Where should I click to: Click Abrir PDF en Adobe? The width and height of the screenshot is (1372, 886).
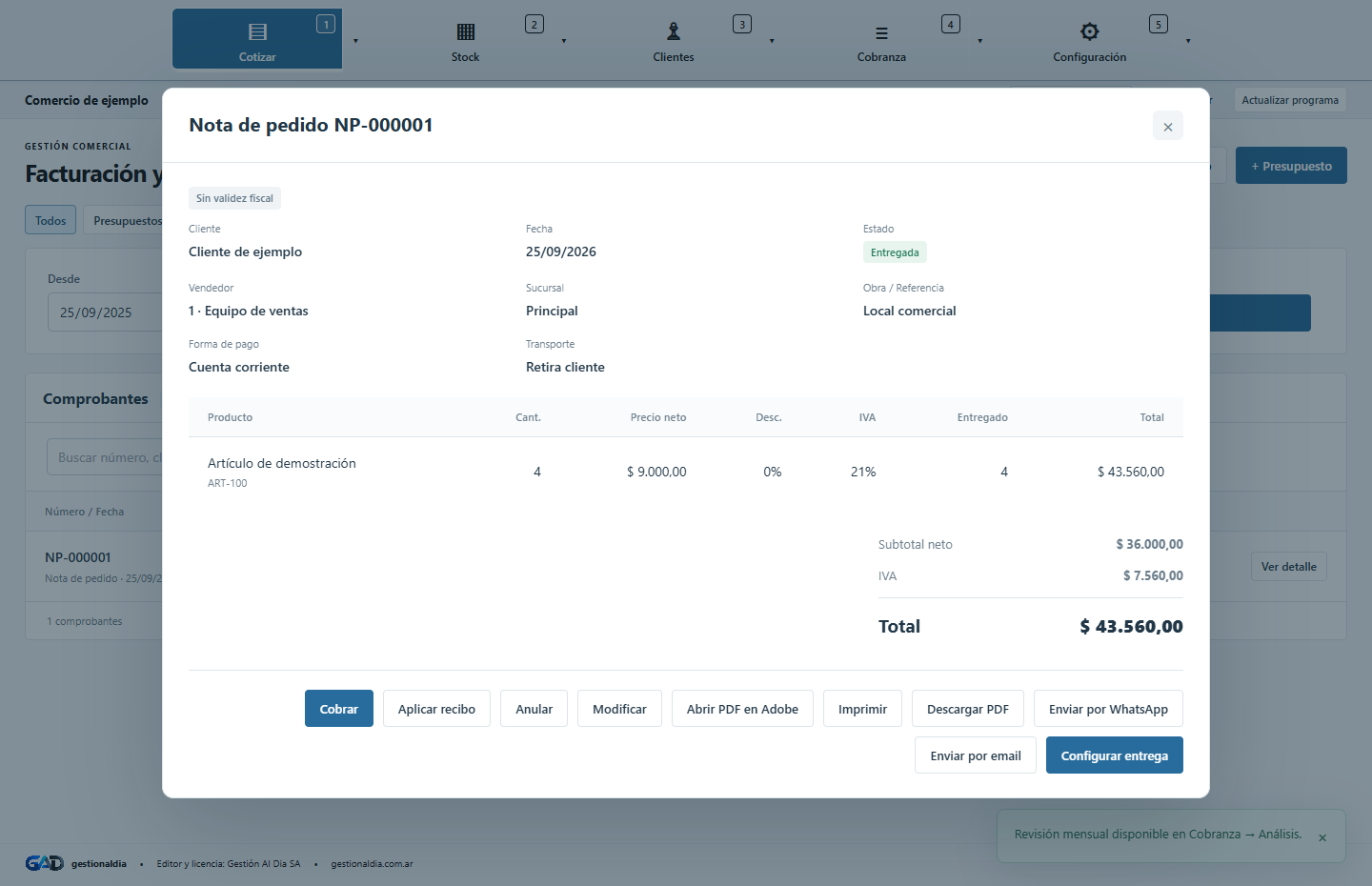tap(742, 709)
